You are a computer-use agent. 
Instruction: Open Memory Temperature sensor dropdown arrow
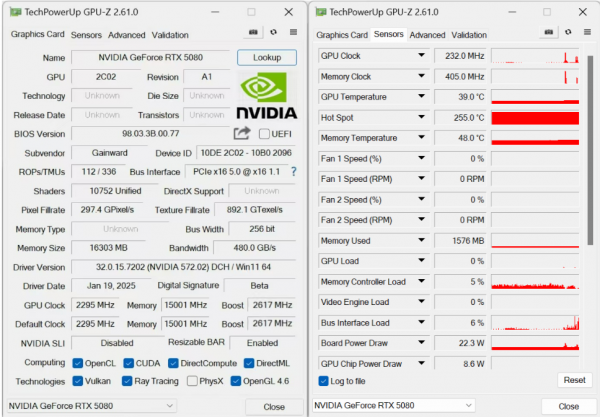click(421, 137)
